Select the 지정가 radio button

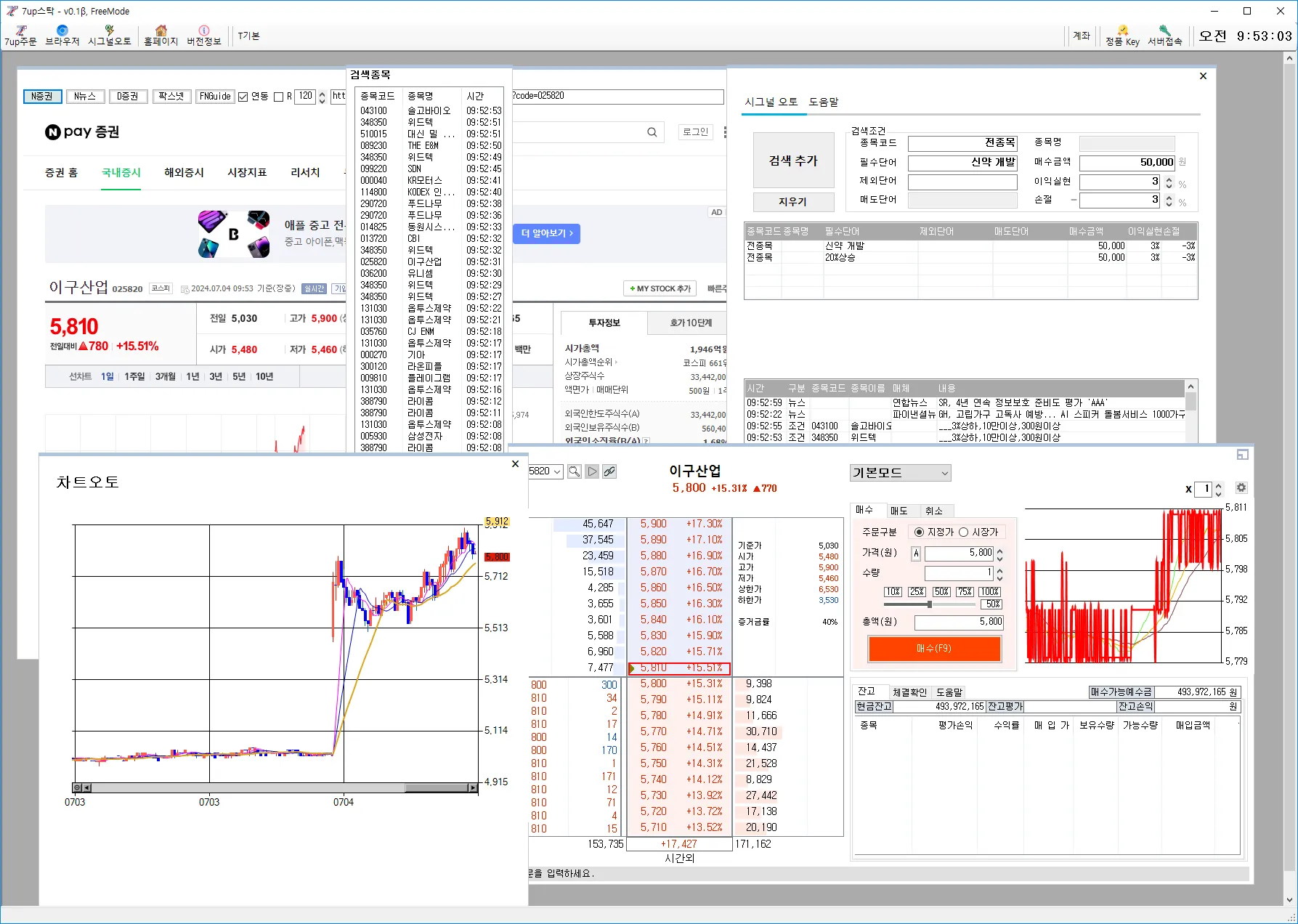point(919,532)
